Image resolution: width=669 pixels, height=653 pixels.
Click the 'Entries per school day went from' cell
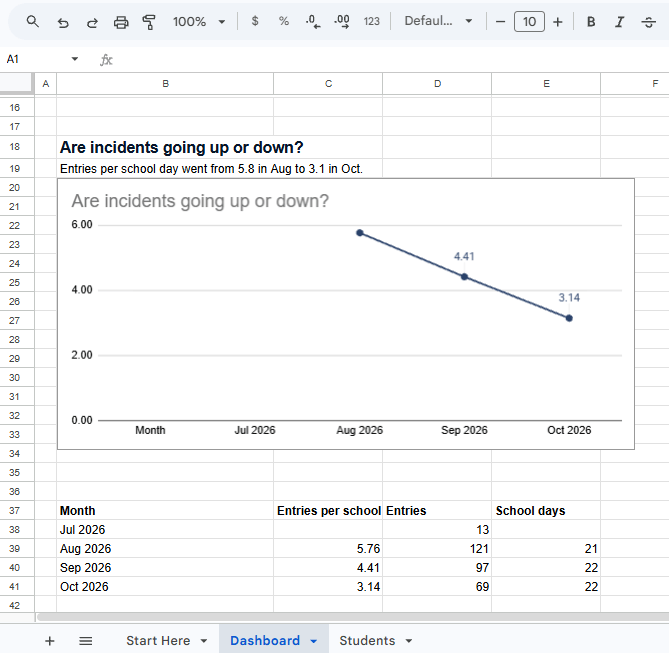coord(211,169)
